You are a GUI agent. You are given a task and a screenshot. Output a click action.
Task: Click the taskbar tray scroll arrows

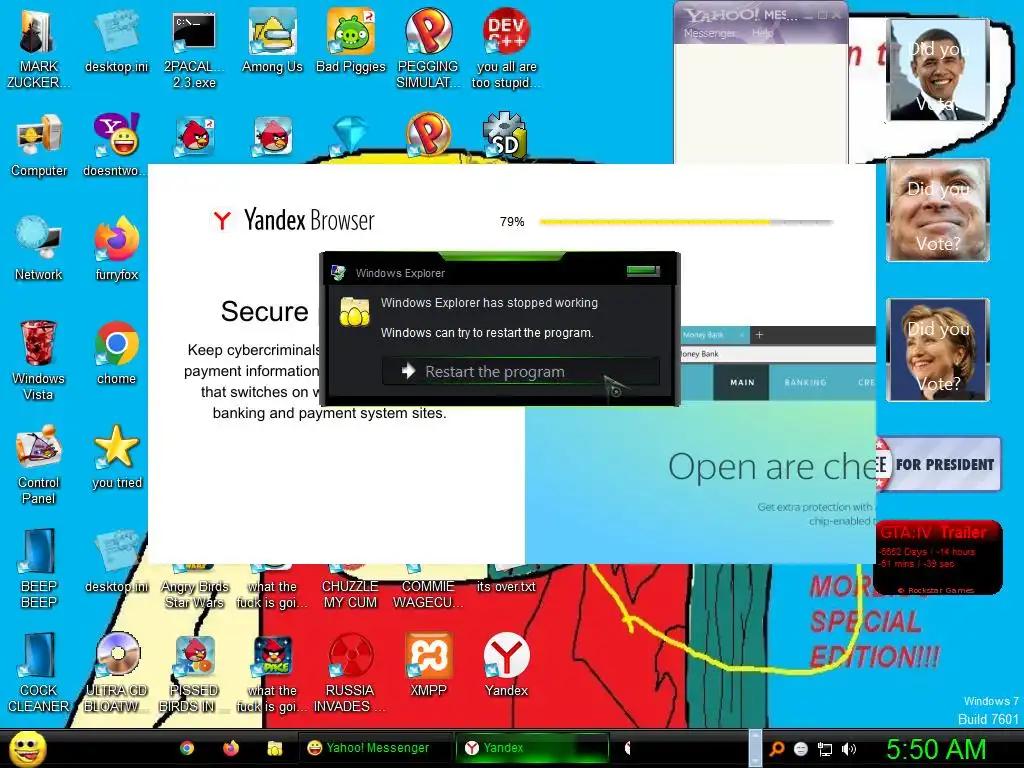(755, 748)
